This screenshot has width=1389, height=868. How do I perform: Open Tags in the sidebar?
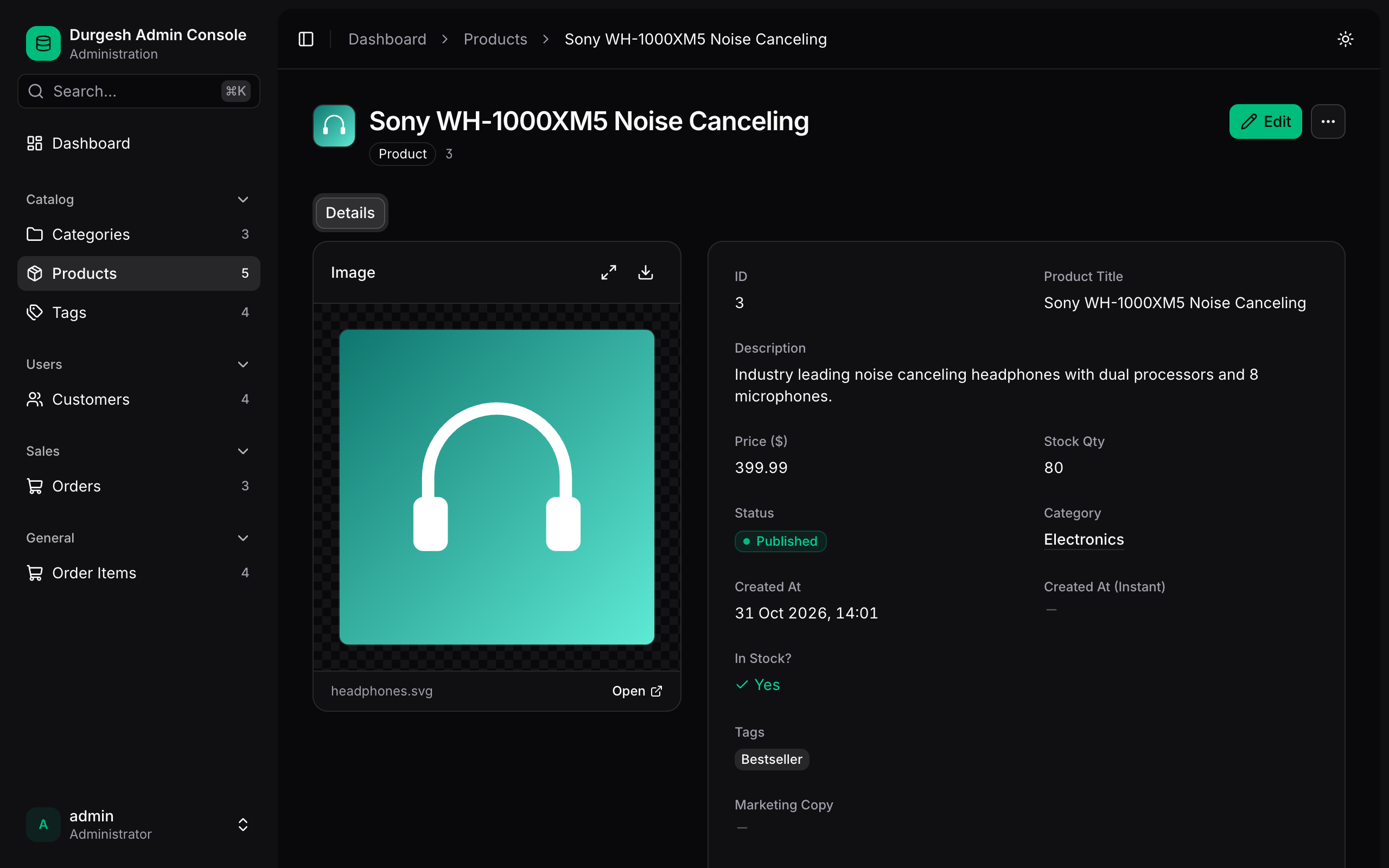(139, 312)
